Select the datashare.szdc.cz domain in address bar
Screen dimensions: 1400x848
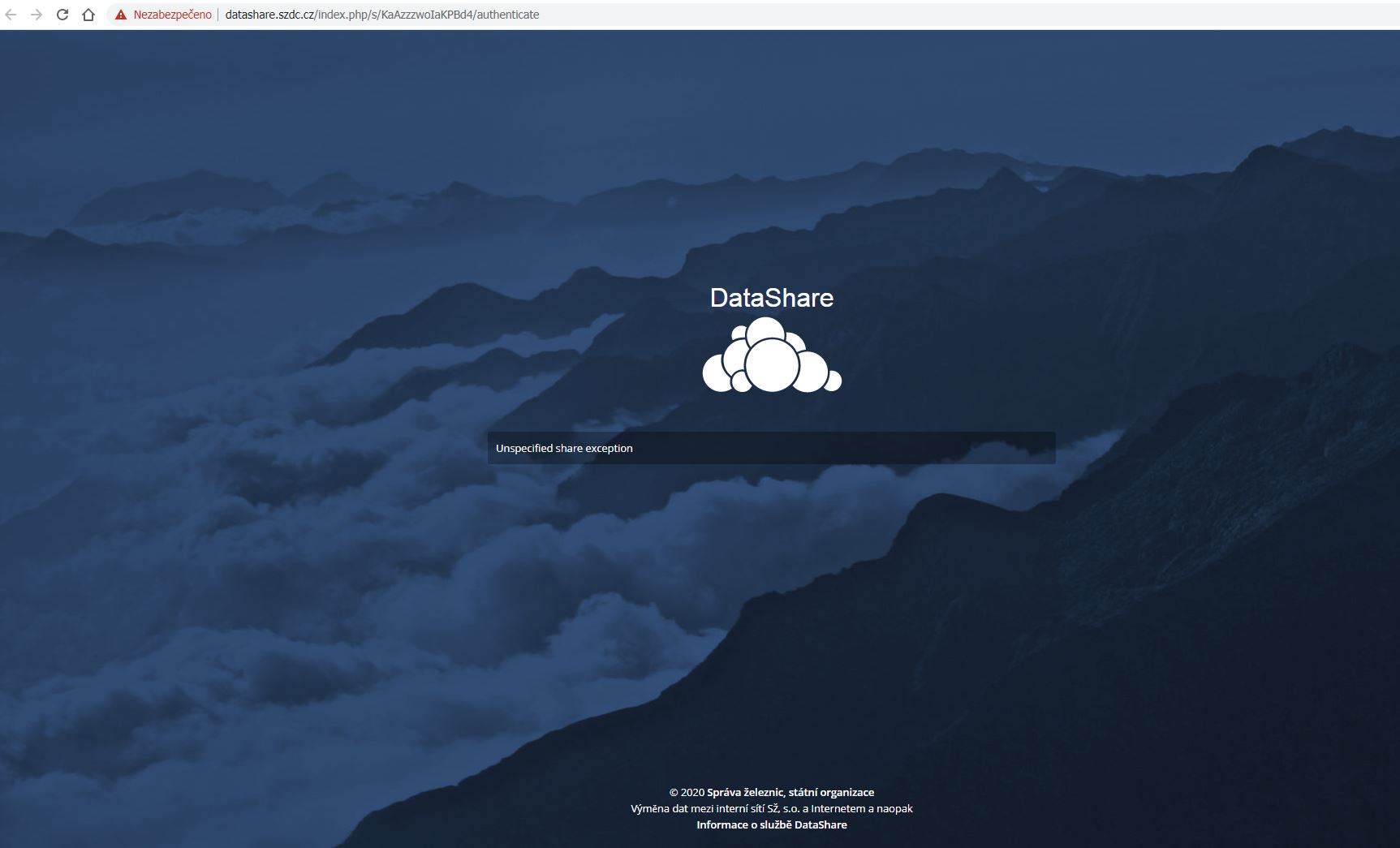[269, 15]
